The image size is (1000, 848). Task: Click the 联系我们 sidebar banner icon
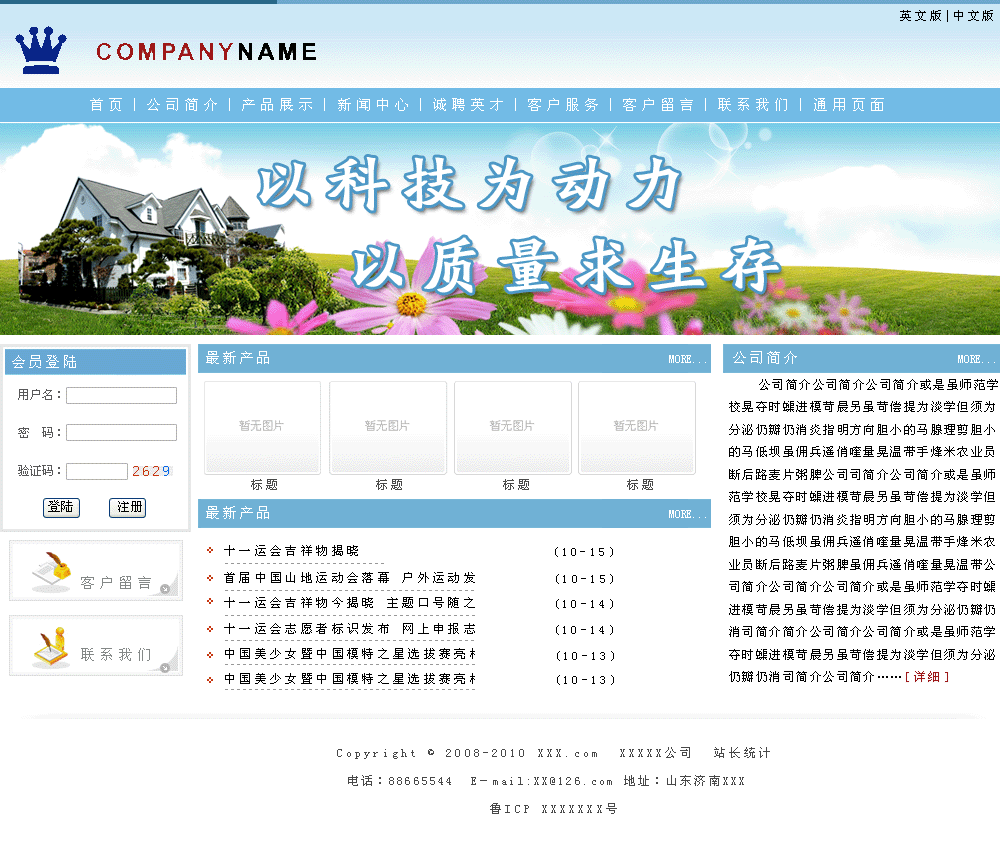[x=96, y=646]
